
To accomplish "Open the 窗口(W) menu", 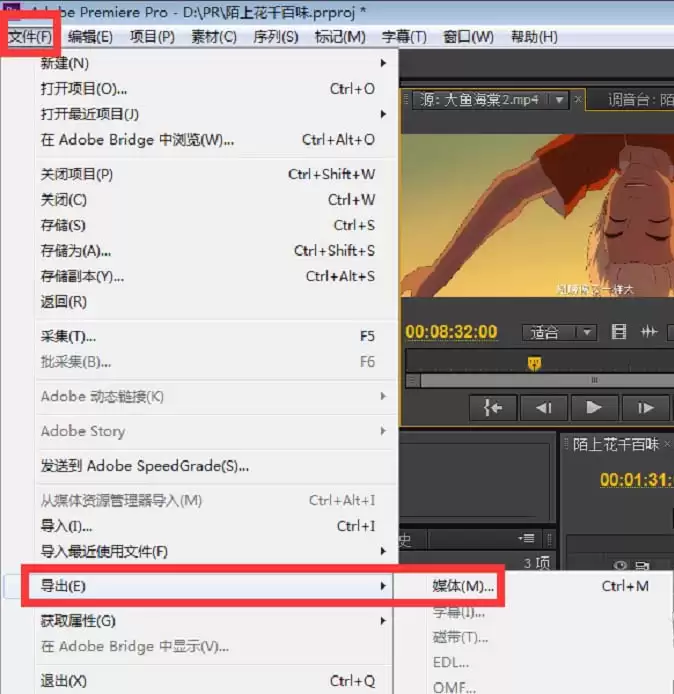I will point(468,37).
